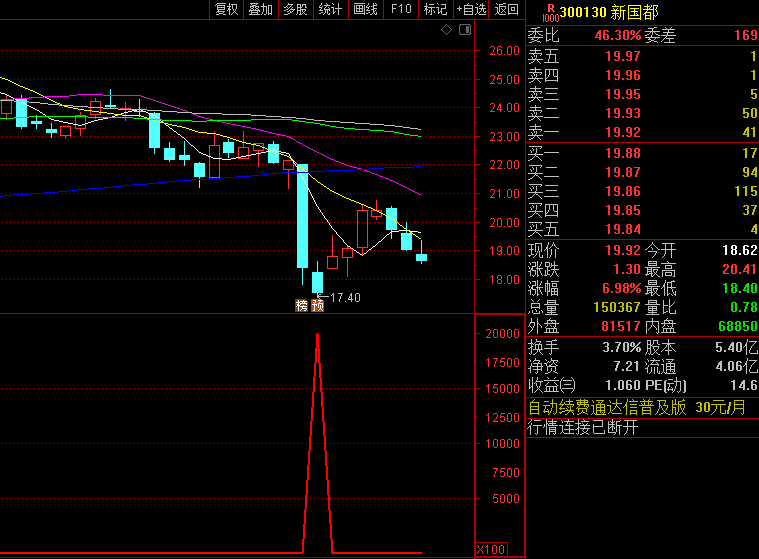Screen dimensions: 759x559
Task: Click the 榜 badge below candlesticks
Action: click(302, 305)
